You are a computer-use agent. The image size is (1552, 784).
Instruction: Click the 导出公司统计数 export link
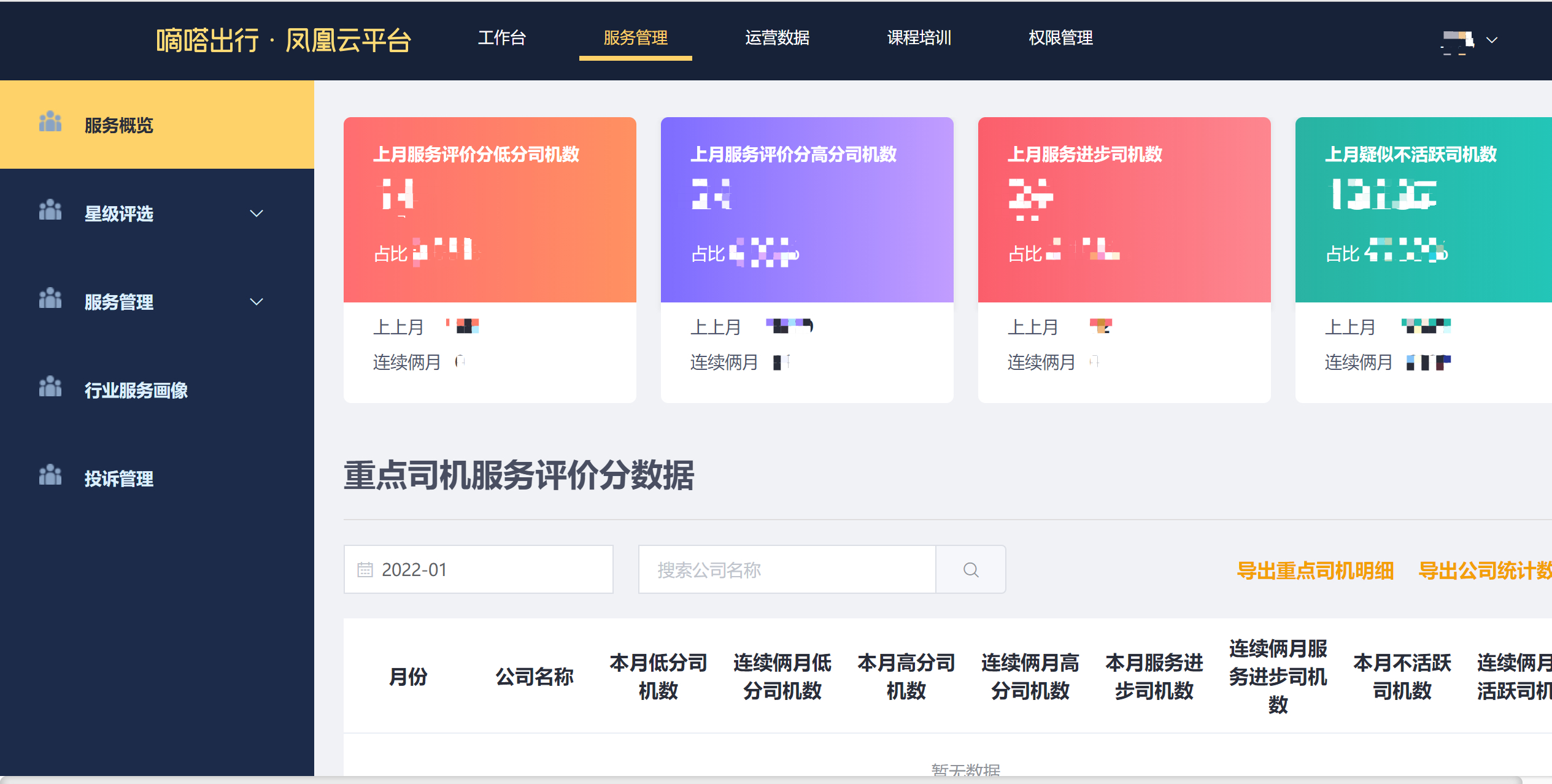click(1484, 571)
